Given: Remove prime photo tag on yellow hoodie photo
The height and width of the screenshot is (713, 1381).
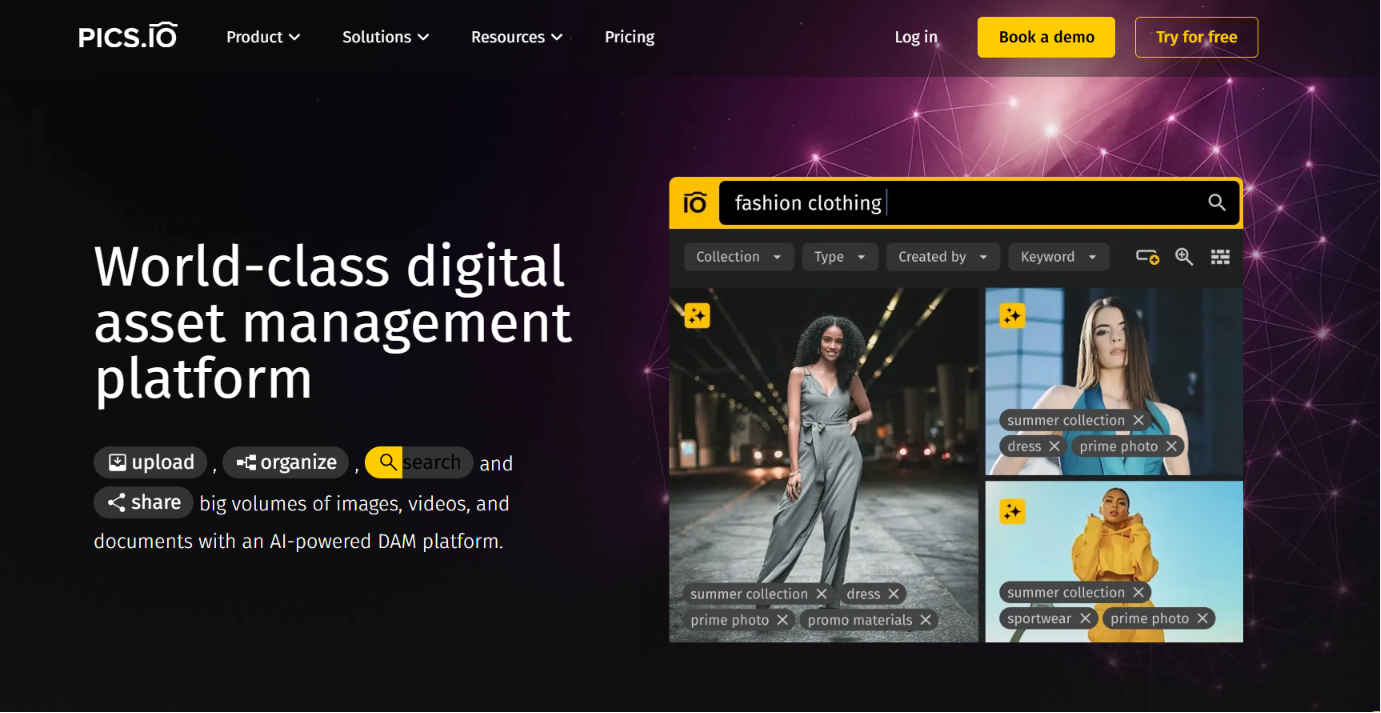Looking at the screenshot, I should 1203,619.
